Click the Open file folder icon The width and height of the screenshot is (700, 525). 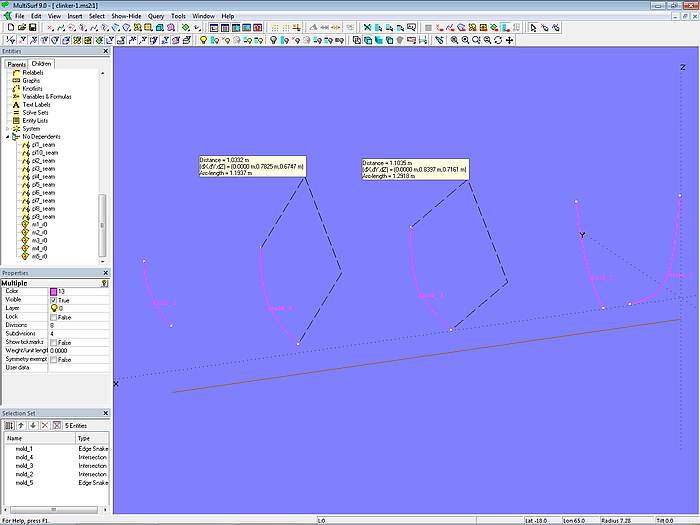click(21, 28)
